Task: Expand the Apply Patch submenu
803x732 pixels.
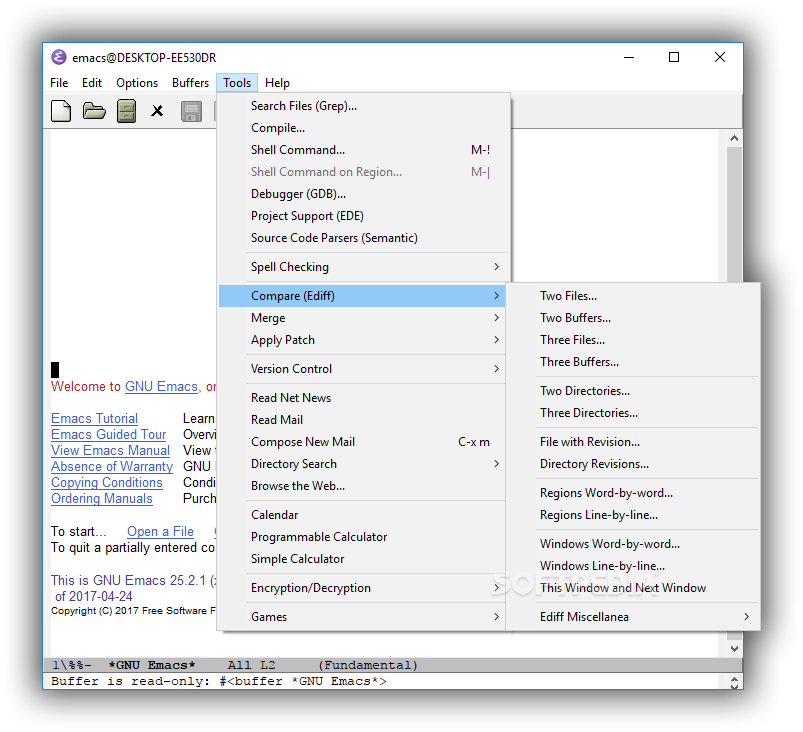Action: (362, 340)
